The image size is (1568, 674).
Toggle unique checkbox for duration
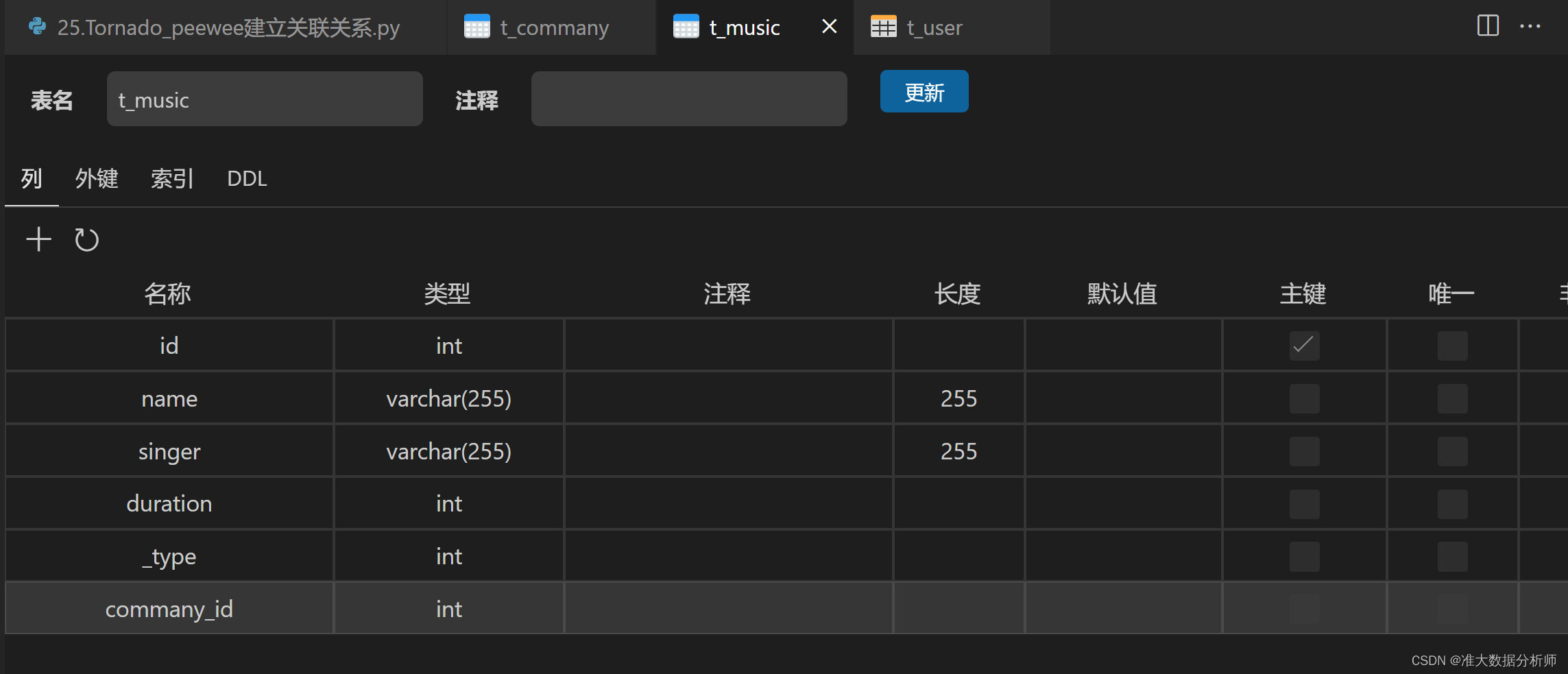pyautogui.click(x=1452, y=504)
